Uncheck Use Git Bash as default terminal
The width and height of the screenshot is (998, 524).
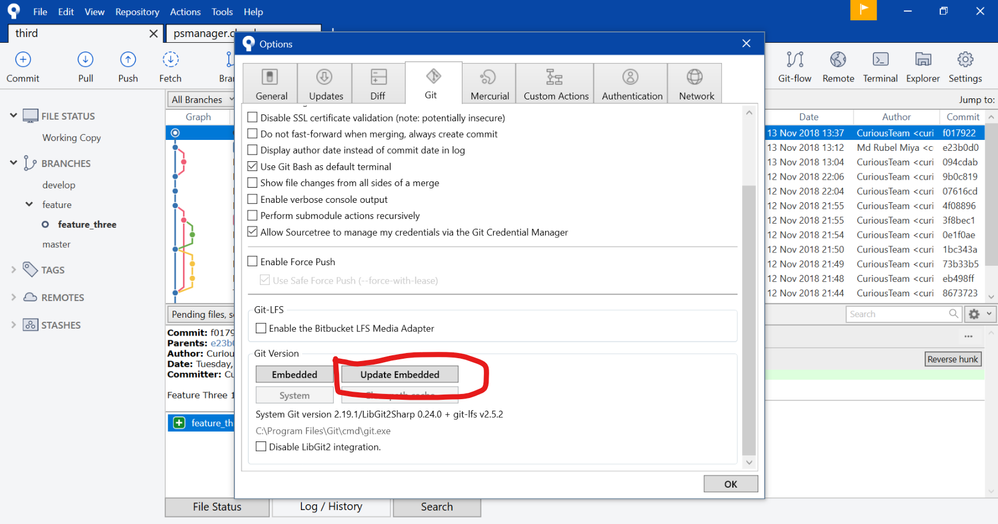point(253,166)
